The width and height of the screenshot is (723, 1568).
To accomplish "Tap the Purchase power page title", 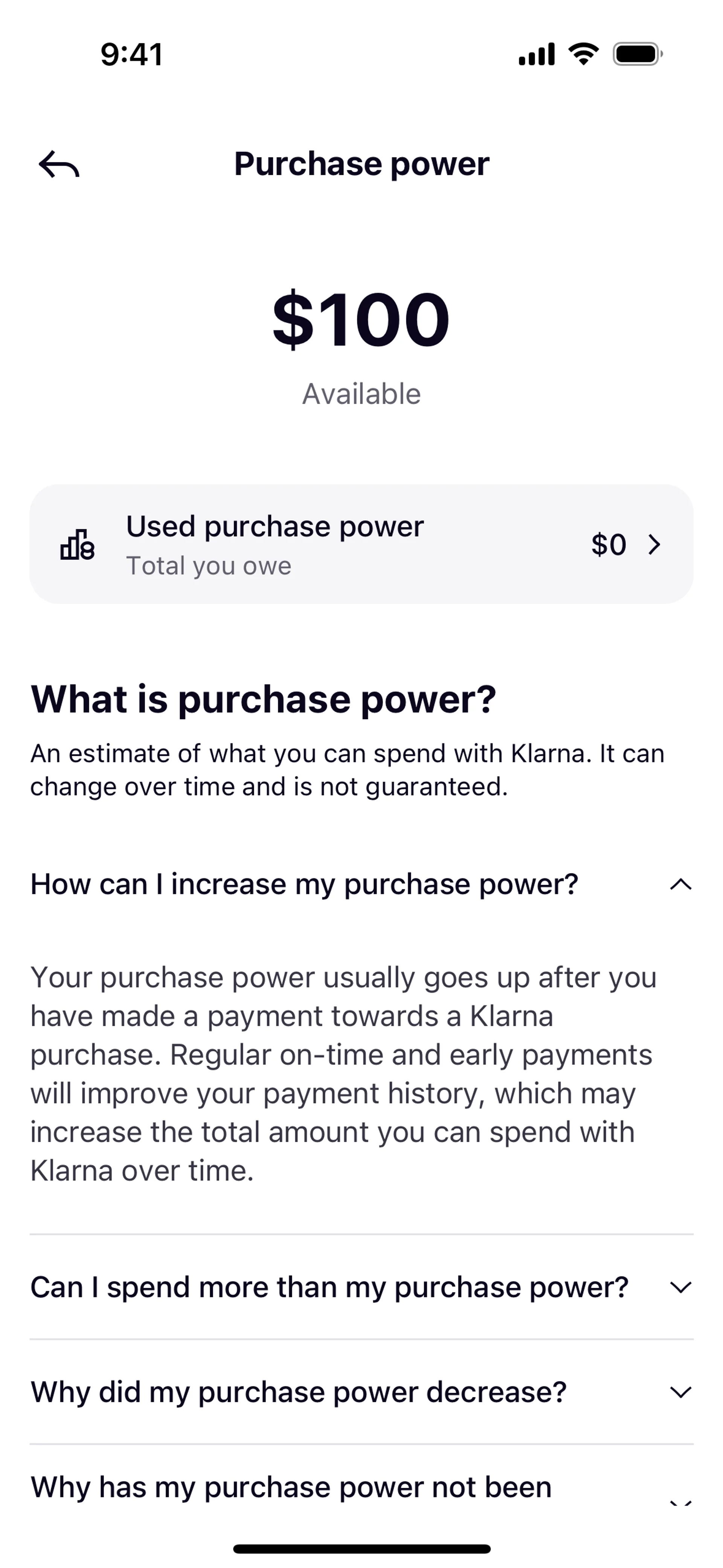I will pos(361,164).
